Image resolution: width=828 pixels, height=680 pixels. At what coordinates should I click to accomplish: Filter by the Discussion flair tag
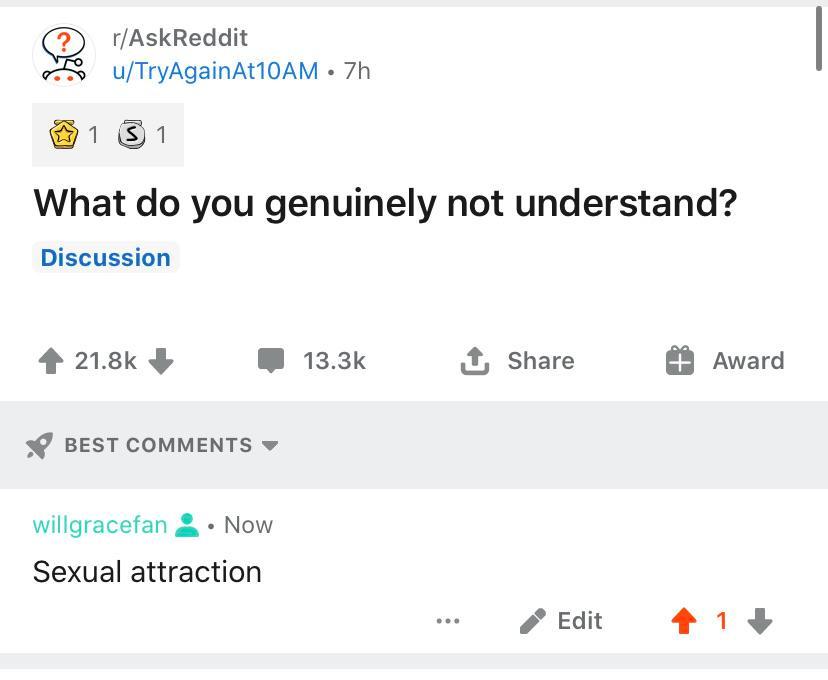coord(105,257)
